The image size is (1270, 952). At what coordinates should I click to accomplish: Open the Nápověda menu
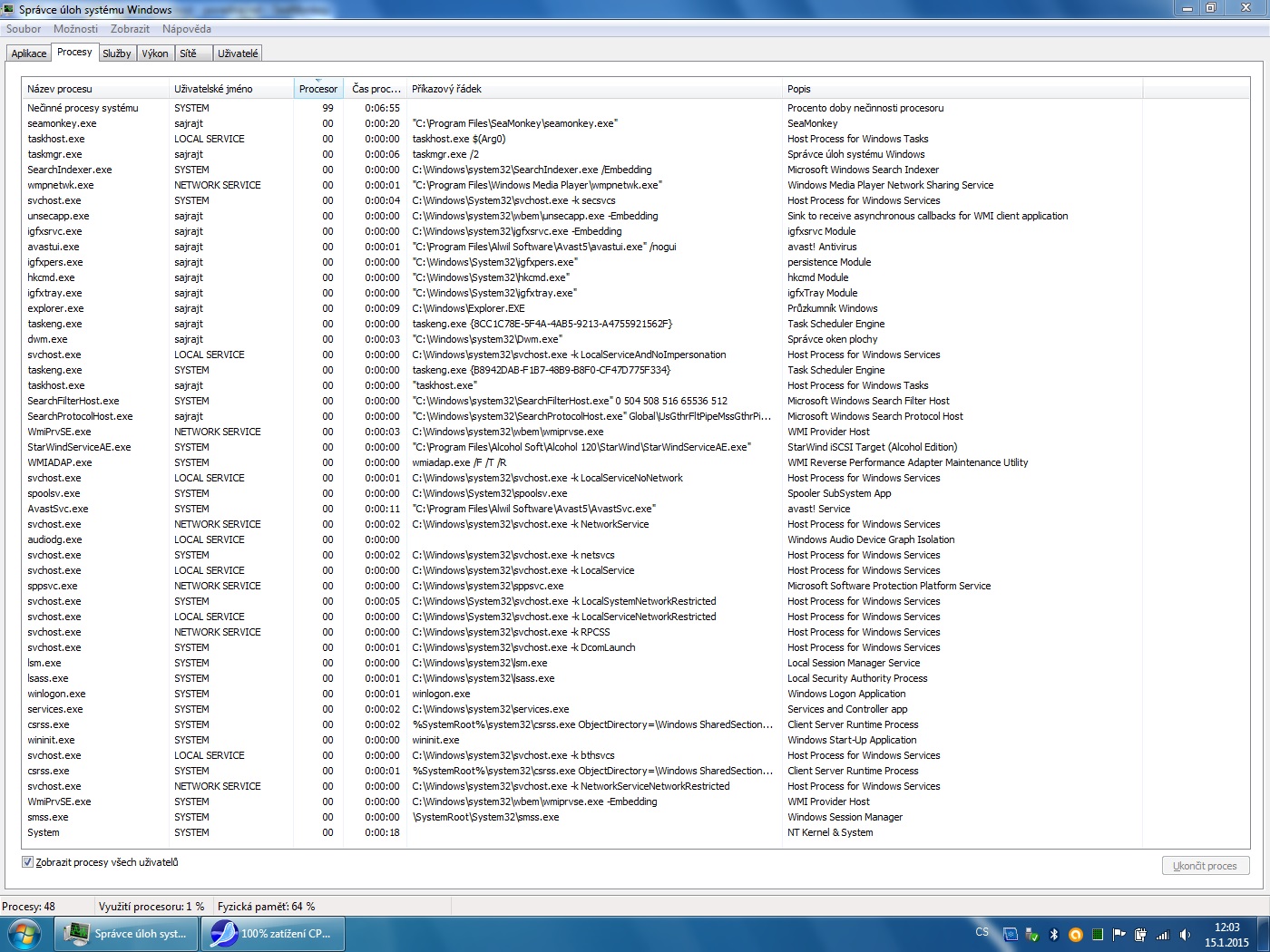click(187, 29)
